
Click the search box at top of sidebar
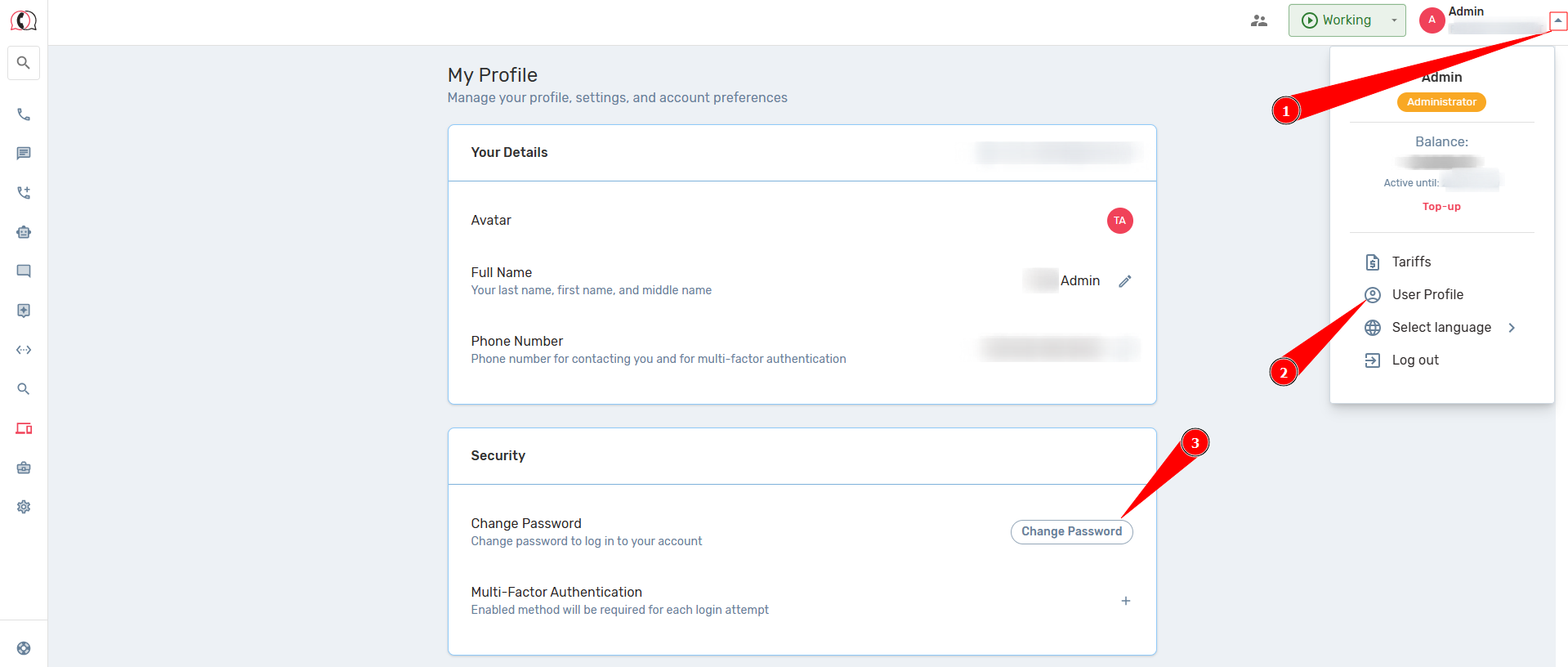coord(24,63)
